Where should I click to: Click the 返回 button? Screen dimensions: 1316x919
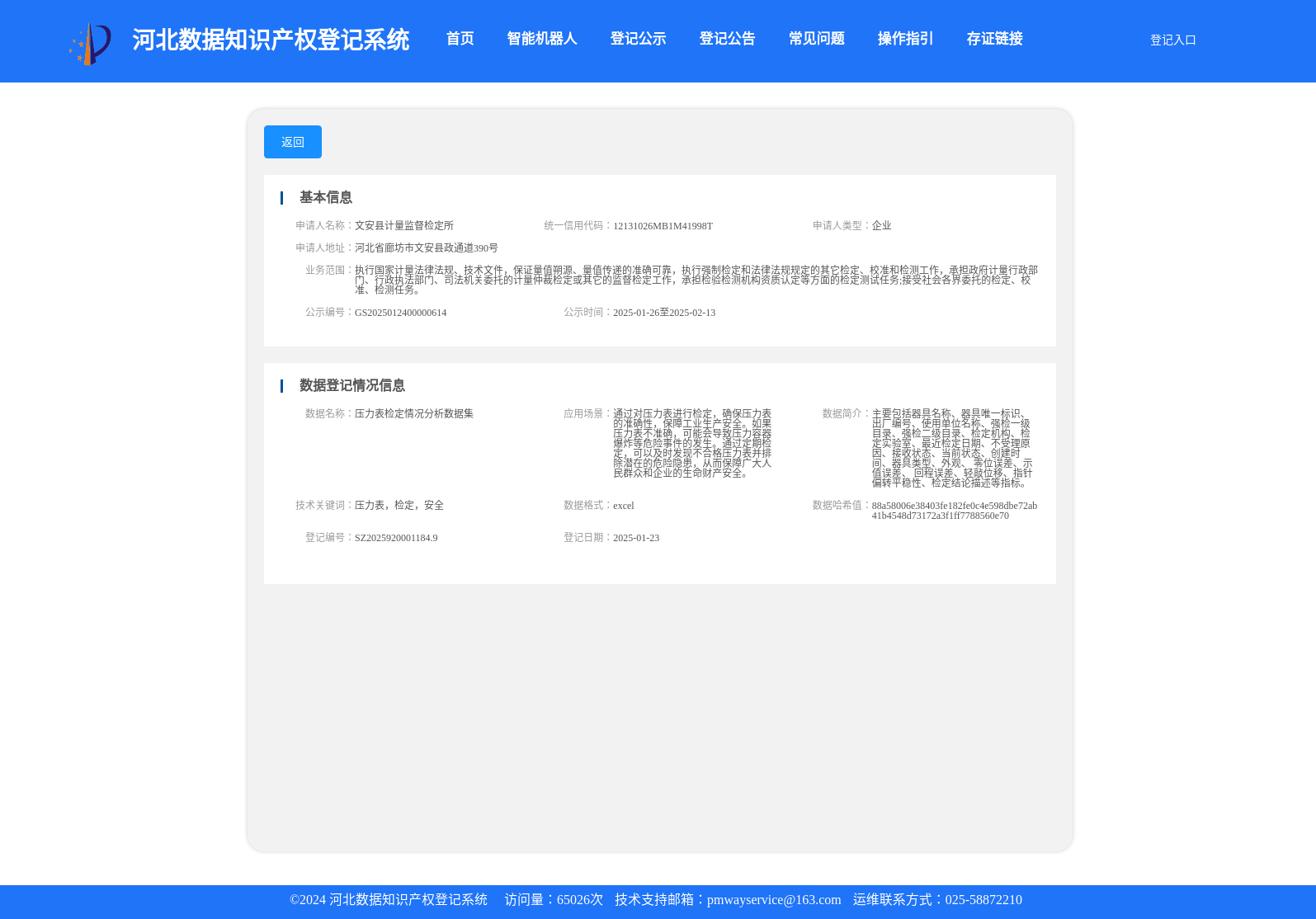pos(293,142)
